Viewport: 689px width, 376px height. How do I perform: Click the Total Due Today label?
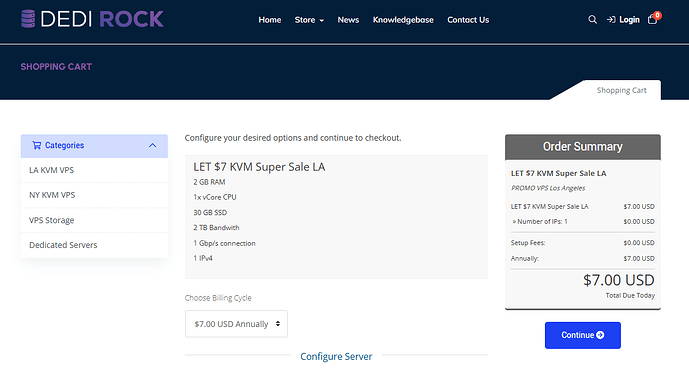point(630,296)
